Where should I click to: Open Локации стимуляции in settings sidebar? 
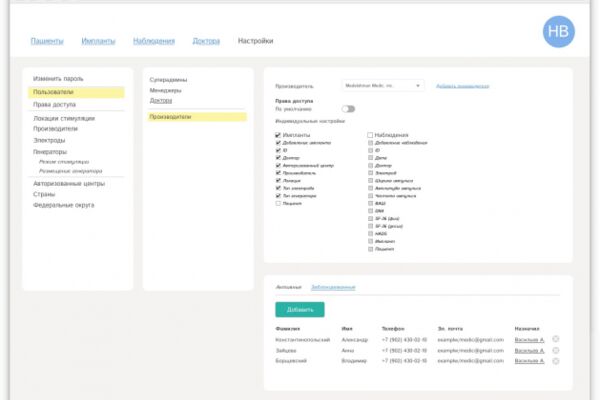(x=64, y=119)
